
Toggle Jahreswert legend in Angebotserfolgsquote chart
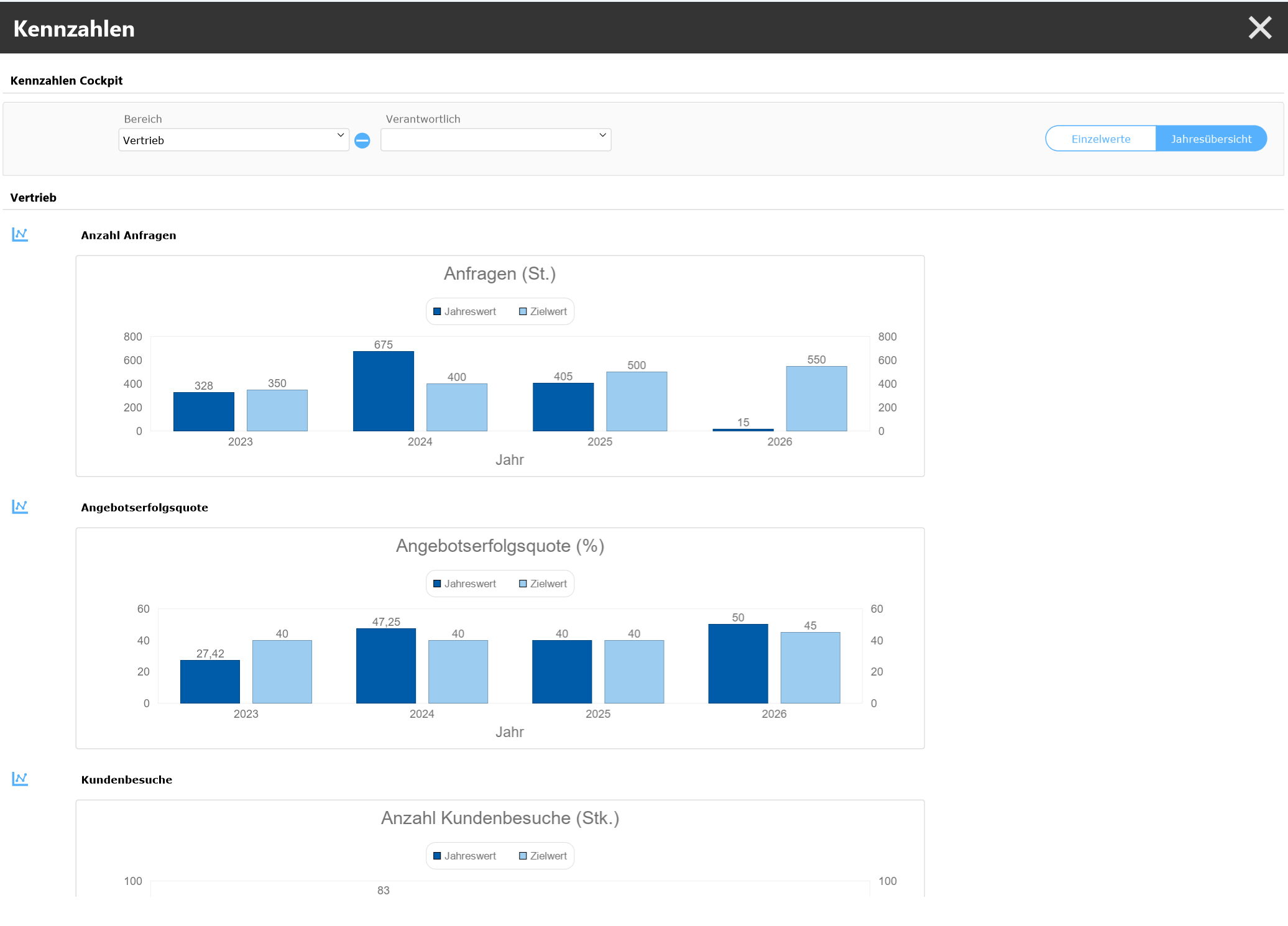coord(464,584)
